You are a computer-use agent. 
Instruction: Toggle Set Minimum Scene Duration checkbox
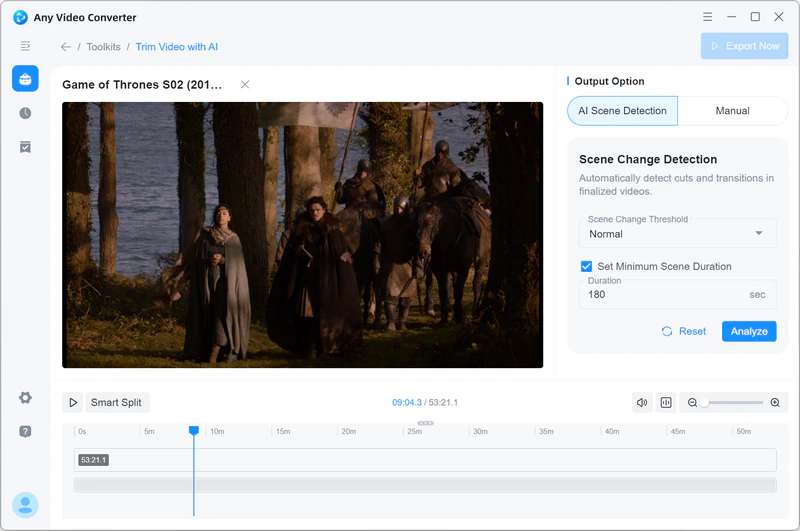coord(586,266)
